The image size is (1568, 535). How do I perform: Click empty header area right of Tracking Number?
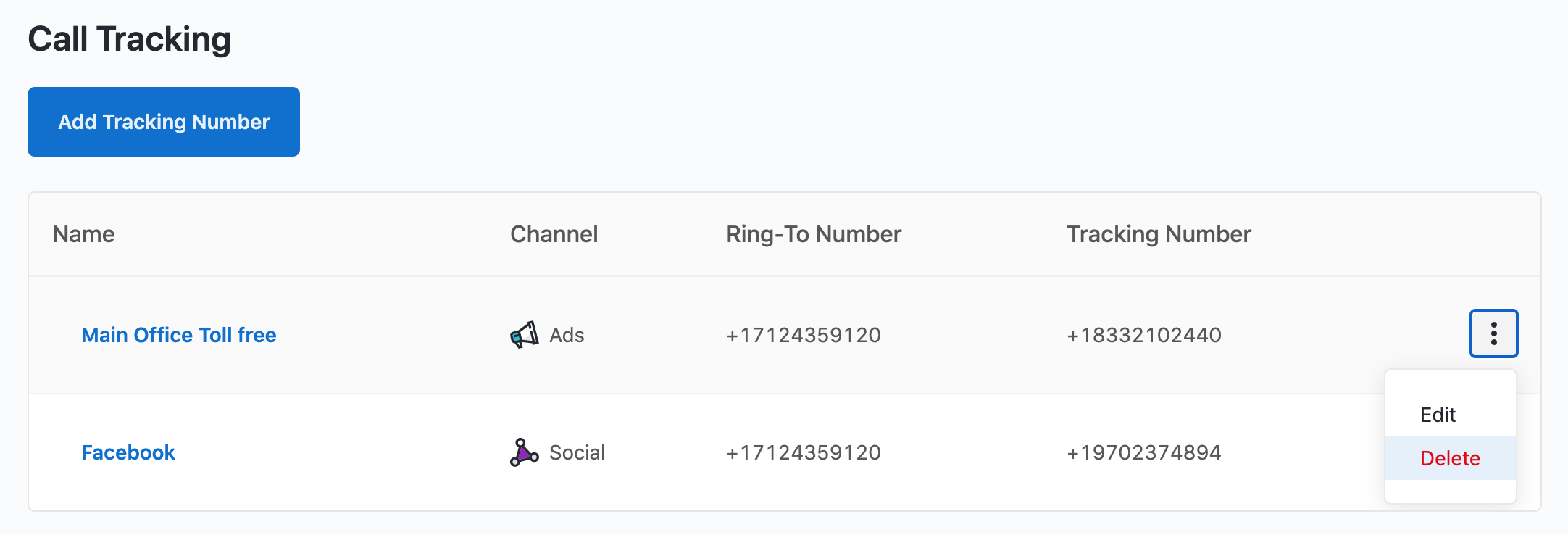pos(1391,234)
